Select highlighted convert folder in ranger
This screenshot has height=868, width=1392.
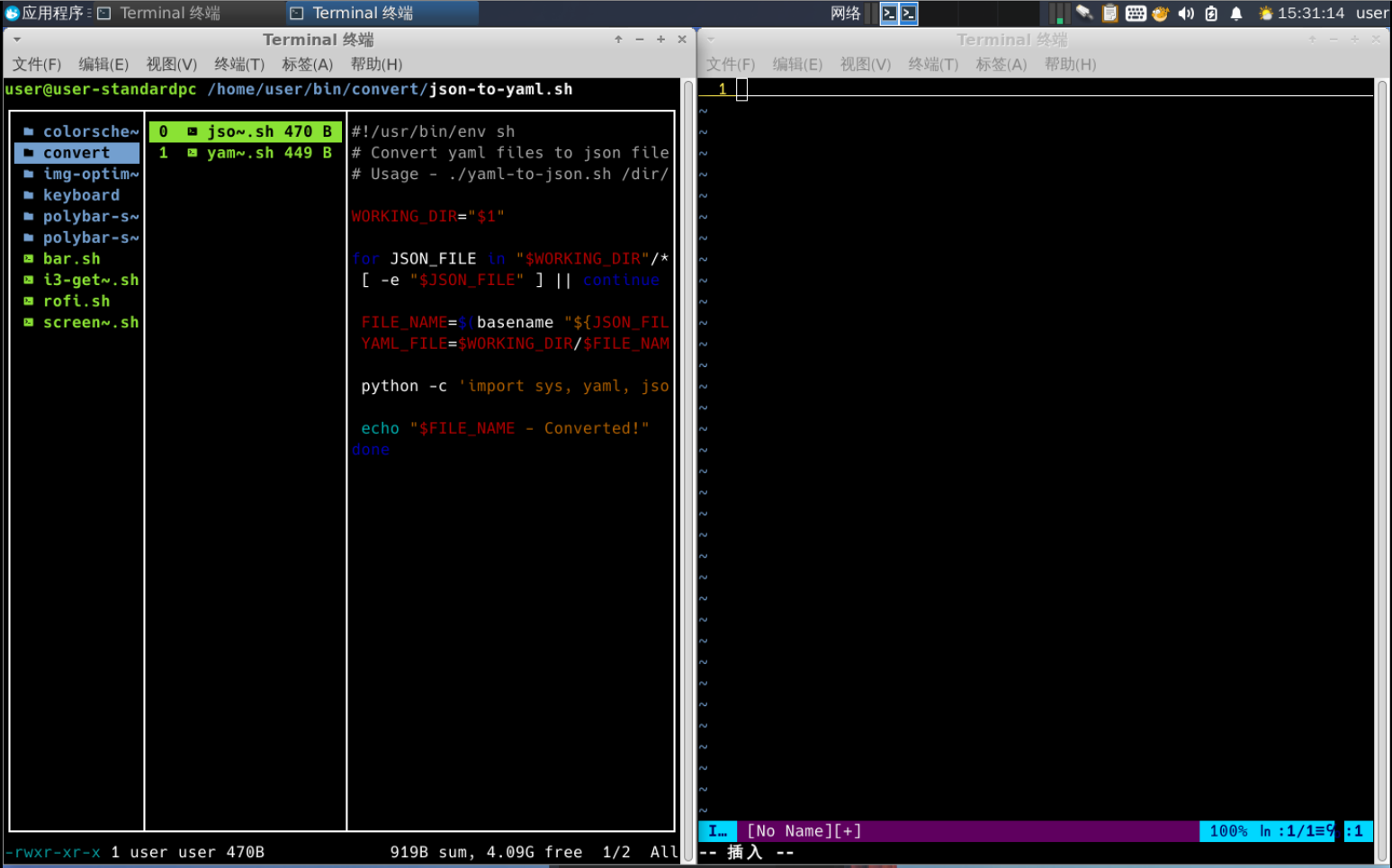[x=78, y=153]
